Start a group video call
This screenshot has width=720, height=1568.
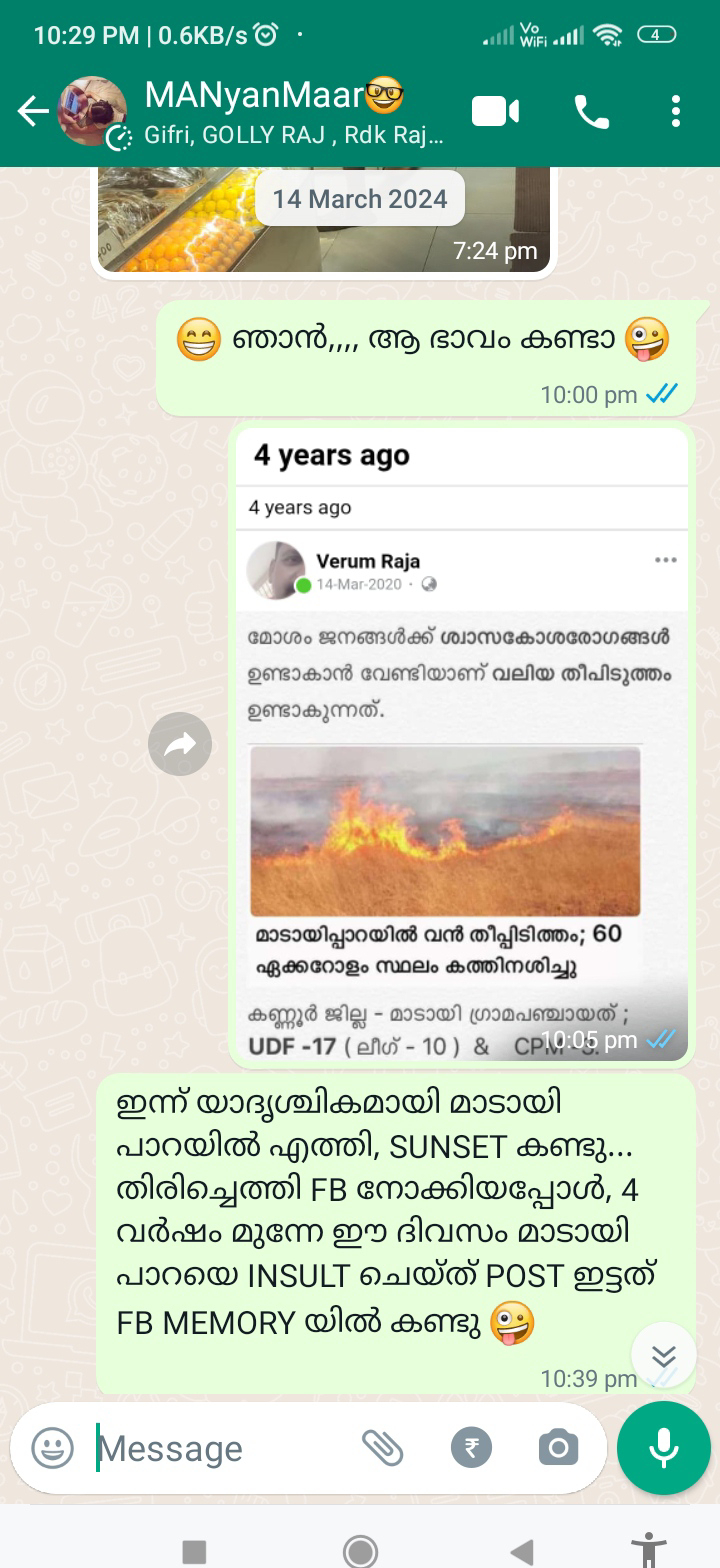pos(495,111)
